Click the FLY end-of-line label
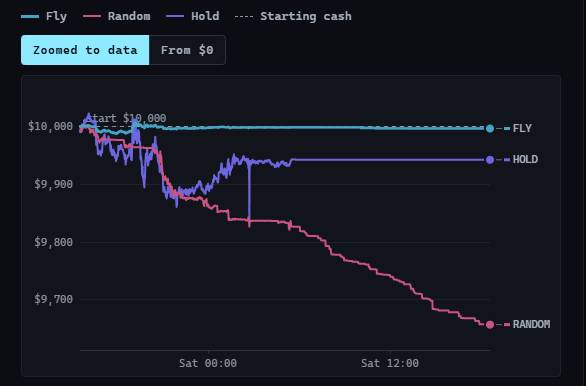The width and height of the screenshot is (586, 386). (522, 129)
